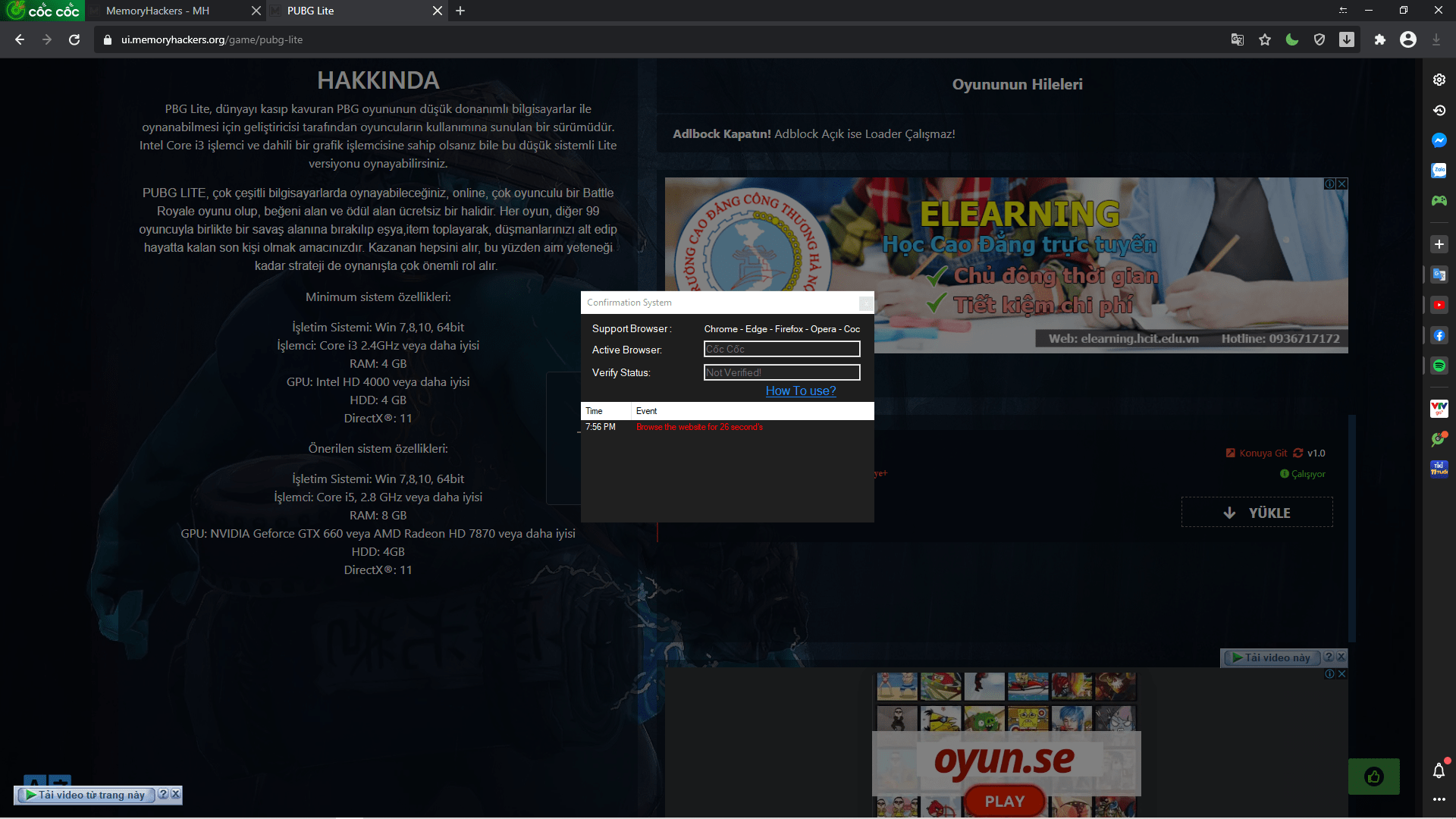Open the download manager extension icon
Image resolution: width=1456 pixels, height=819 pixels.
click(x=1347, y=40)
